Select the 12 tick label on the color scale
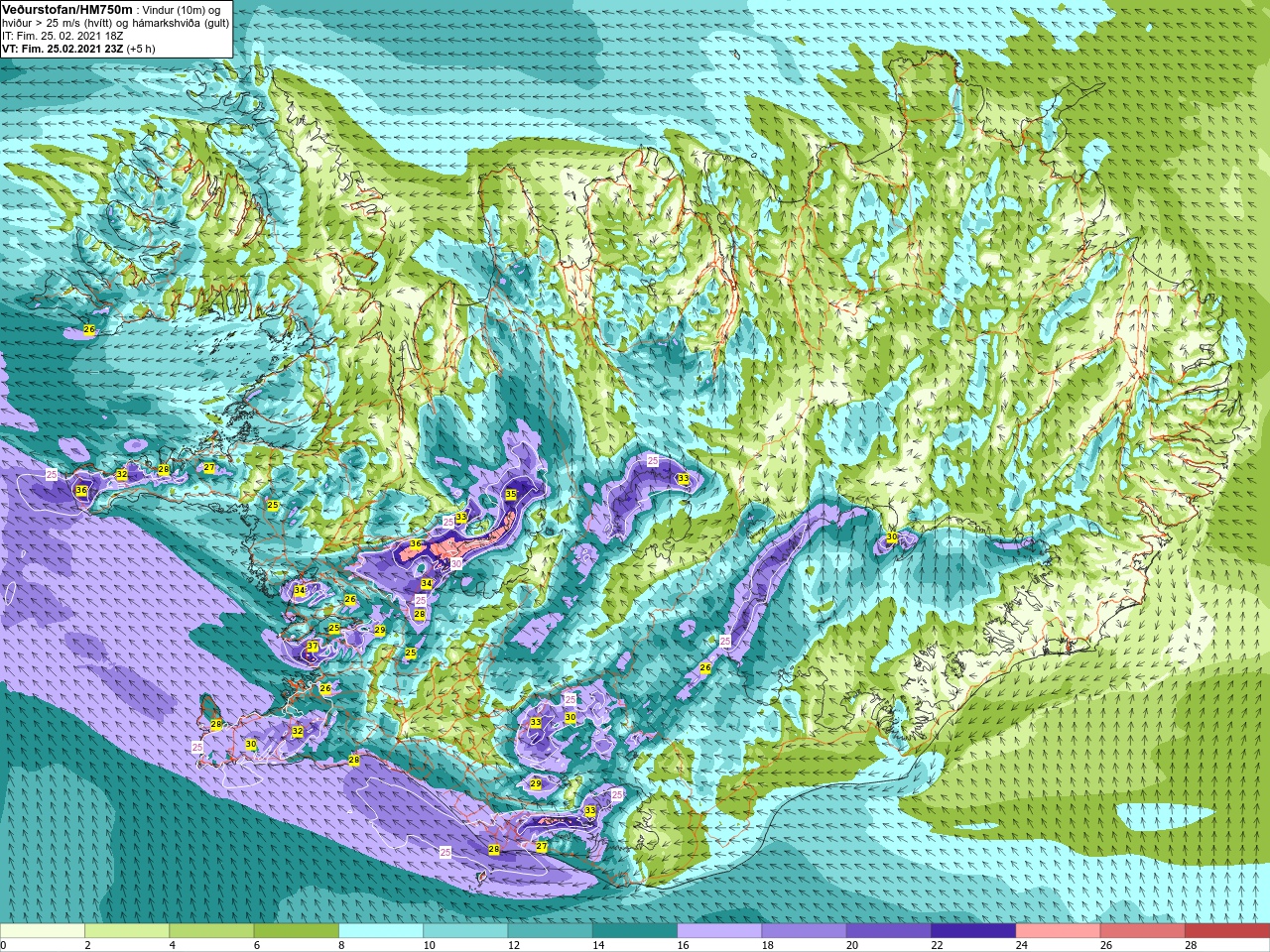1270x952 pixels. [514, 945]
